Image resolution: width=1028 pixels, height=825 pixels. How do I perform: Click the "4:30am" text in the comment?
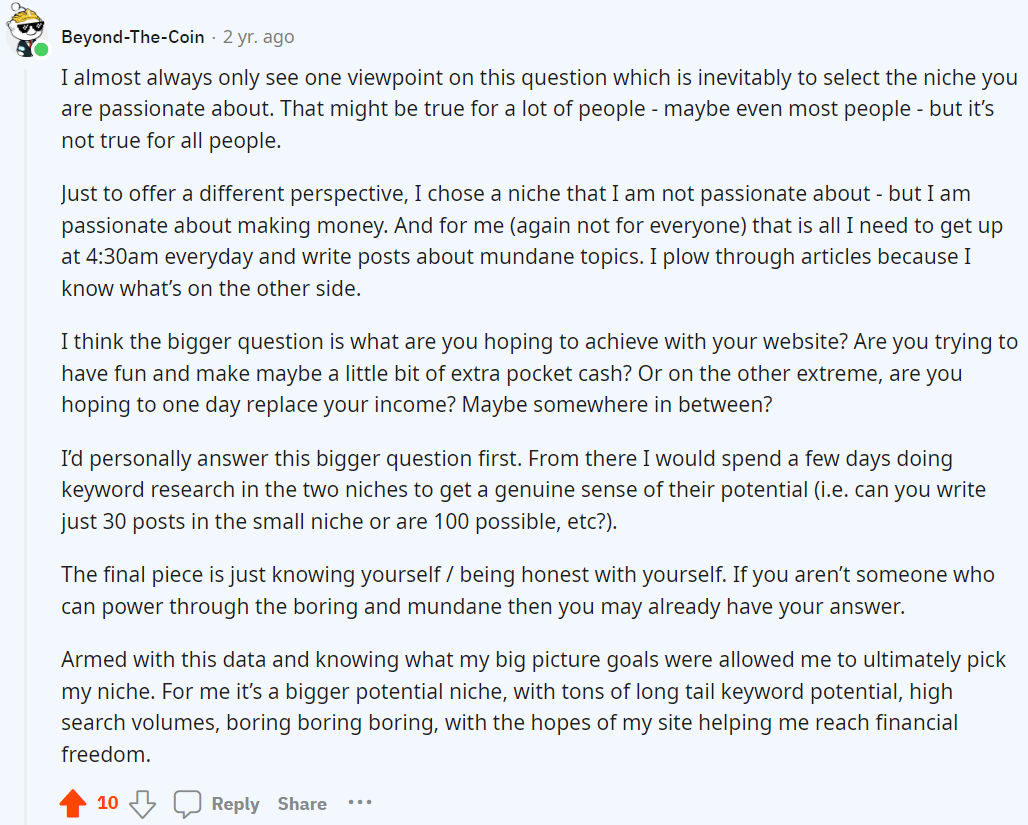110,256
